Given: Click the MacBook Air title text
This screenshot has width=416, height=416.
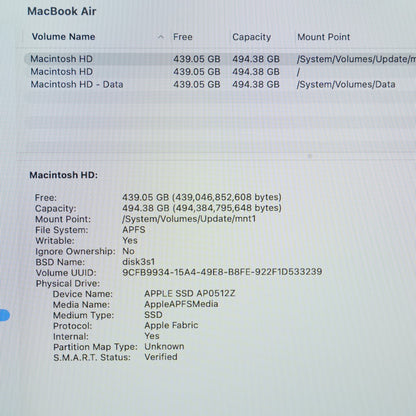Looking at the screenshot, I should pos(62,11).
